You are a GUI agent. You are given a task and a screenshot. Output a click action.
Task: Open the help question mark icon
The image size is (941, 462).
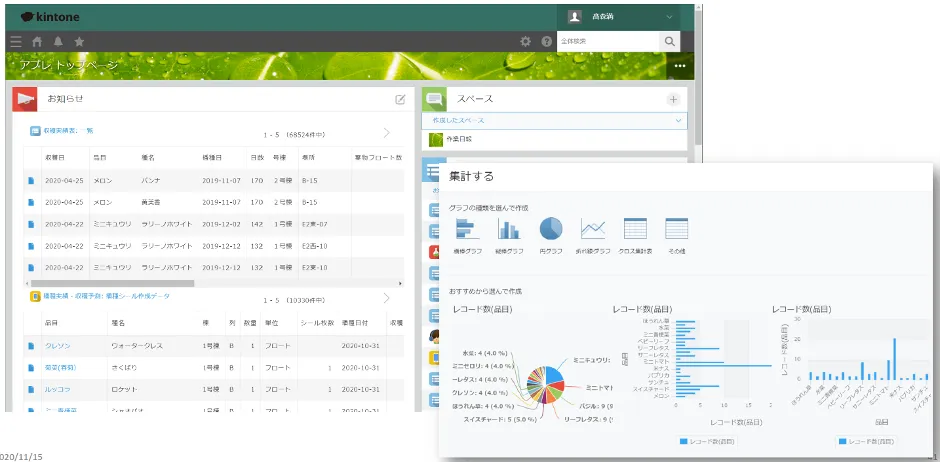click(x=546, y=41)
